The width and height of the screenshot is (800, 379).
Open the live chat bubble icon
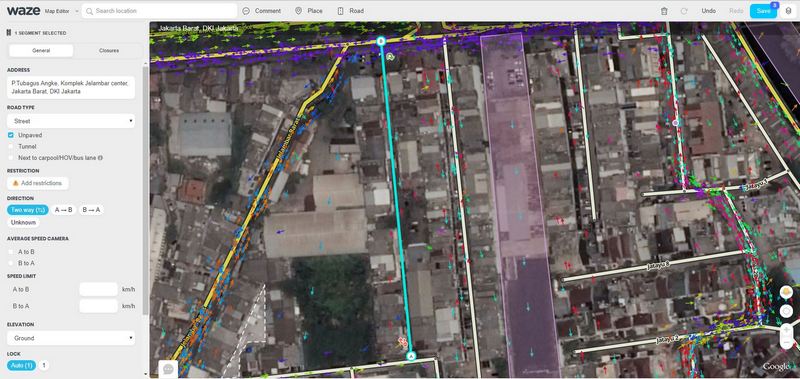tap(168, 368)
